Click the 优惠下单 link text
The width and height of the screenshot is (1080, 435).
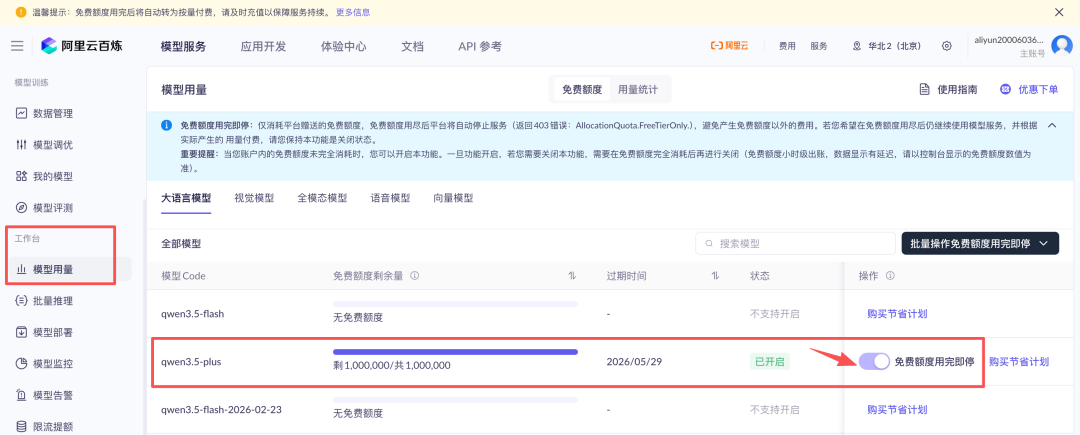tap(1038, 89)
